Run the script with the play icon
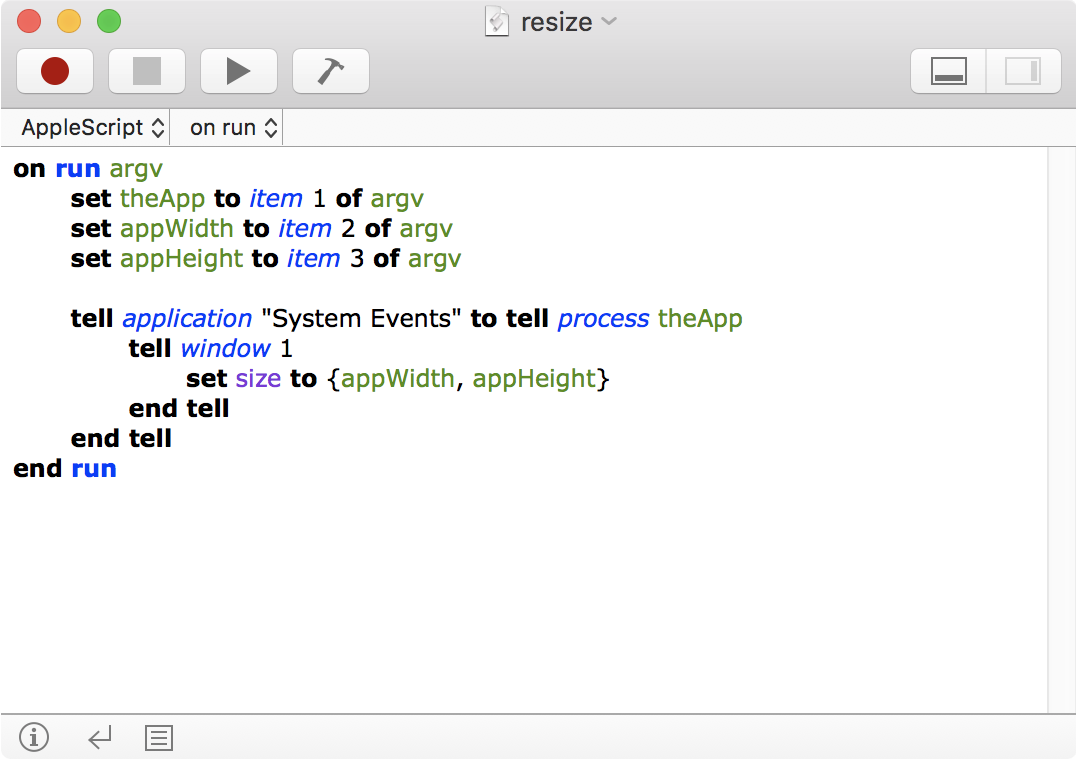The height and width of the screenshot is (760, 1076). (x=238, y=71)
